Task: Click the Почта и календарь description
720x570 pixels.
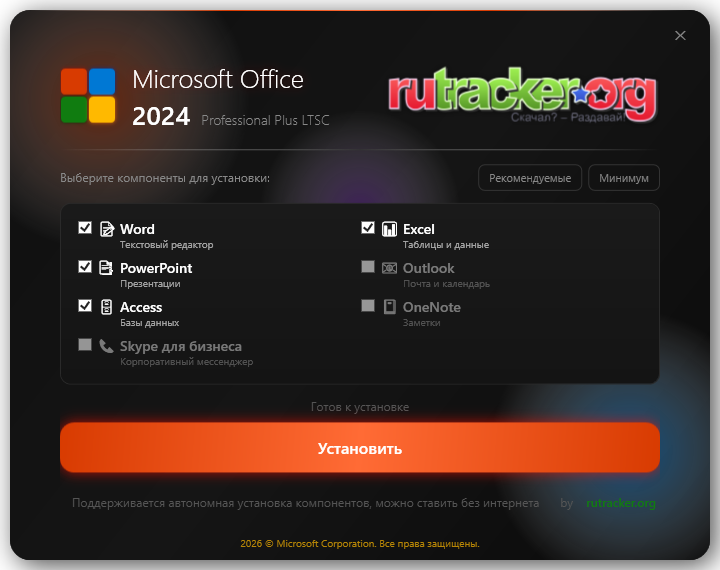Action: (446, 284)
